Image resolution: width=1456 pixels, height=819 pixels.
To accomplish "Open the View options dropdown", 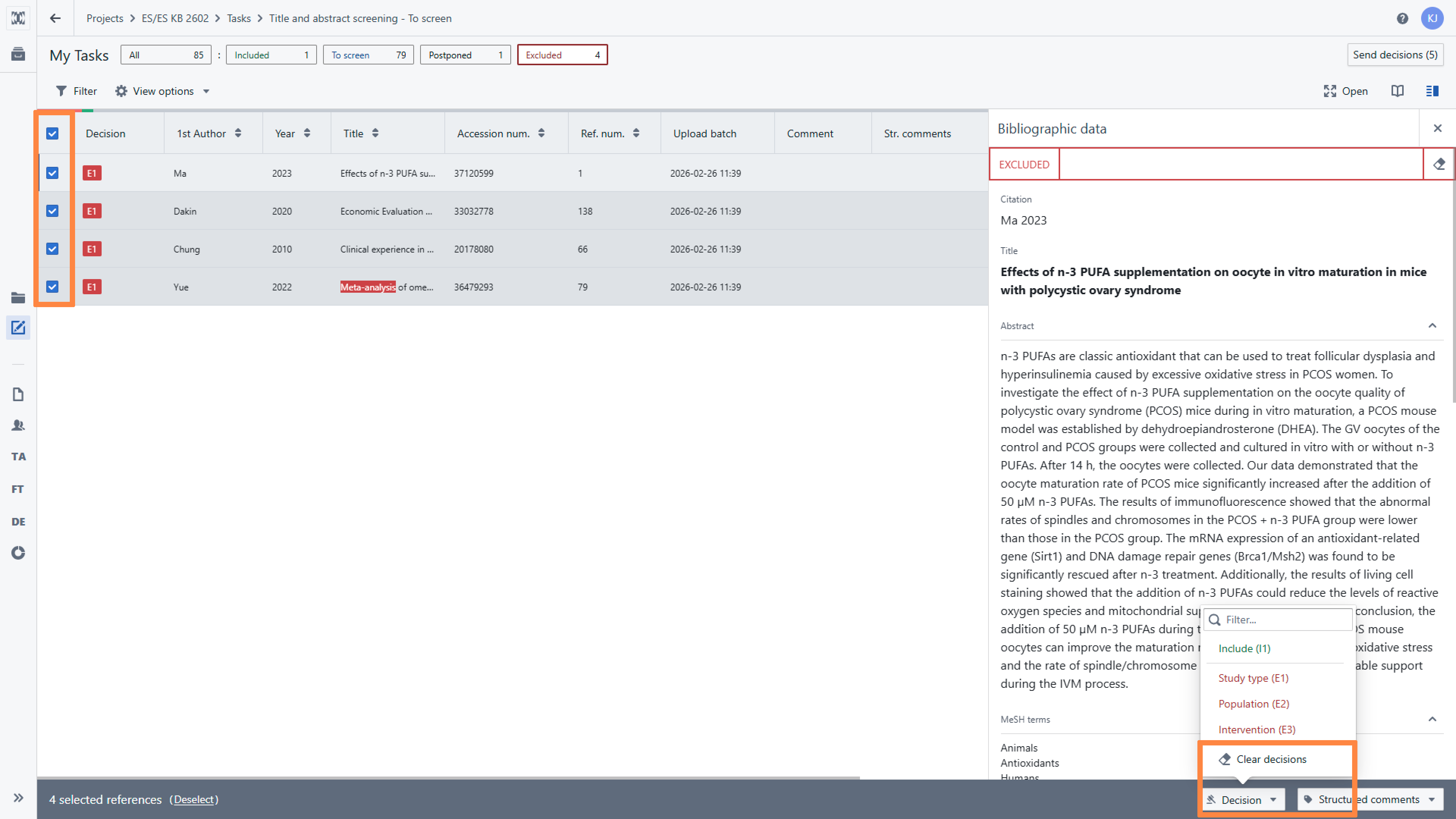I will coord(163,91).
